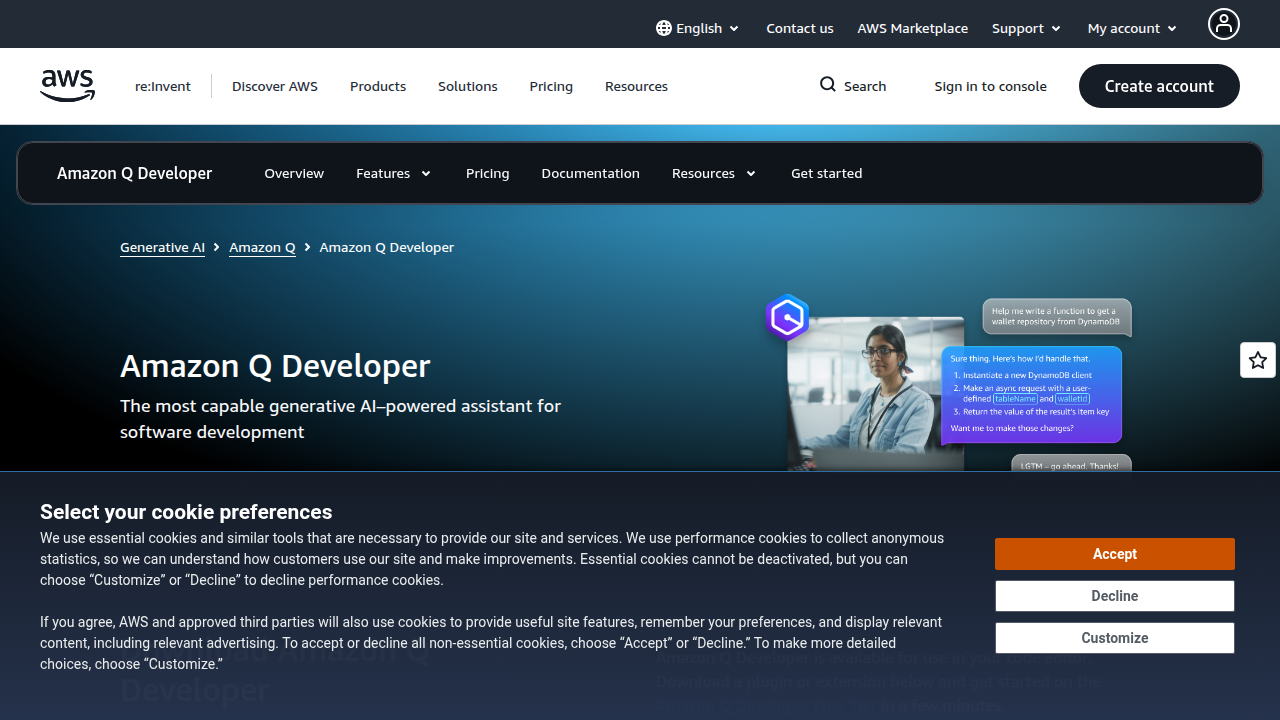Open the Documentation tab
The image size is (1280, 720).
click(590, 173)
